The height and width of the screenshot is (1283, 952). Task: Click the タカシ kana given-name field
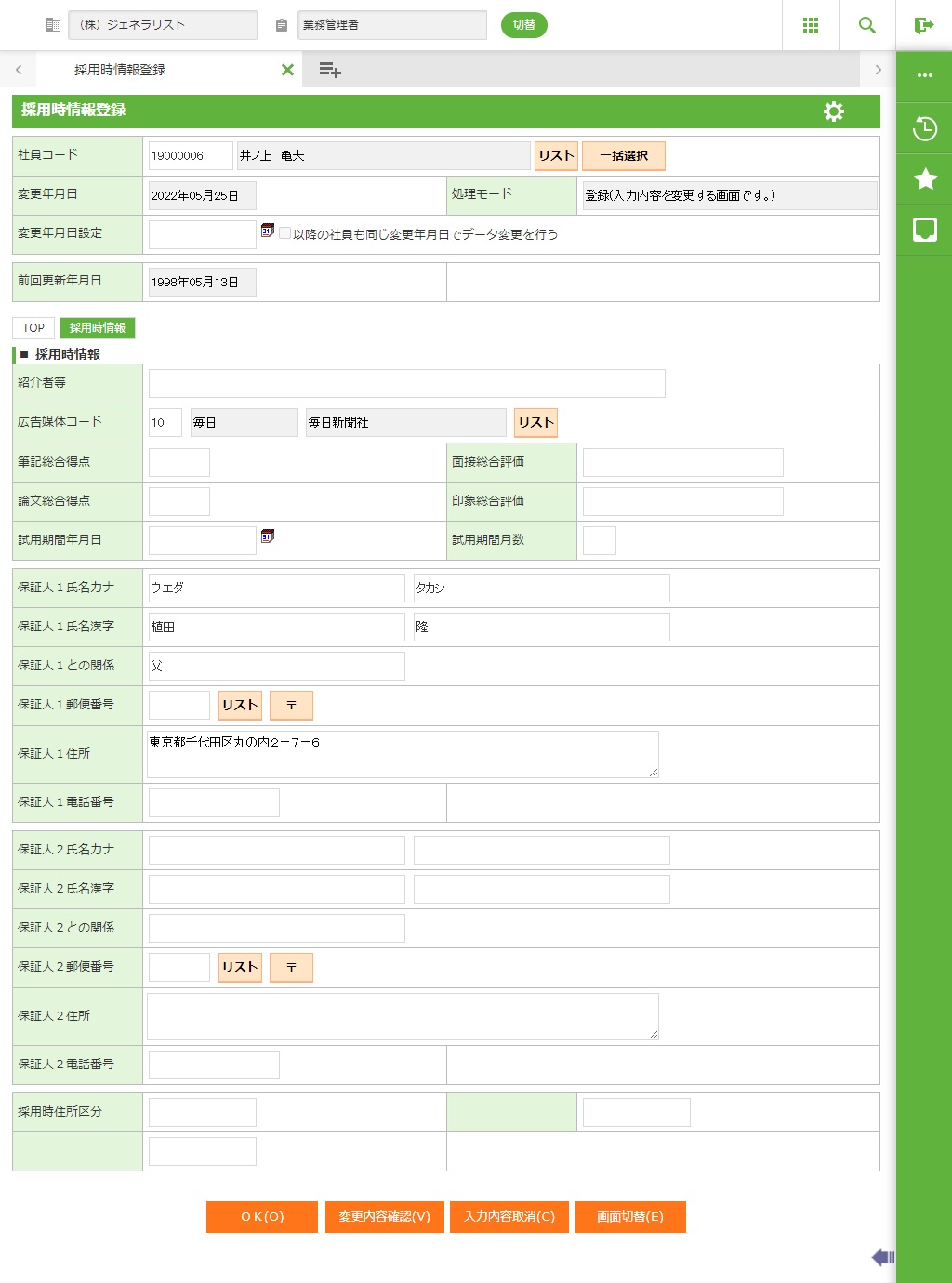[x=542, y=589]
